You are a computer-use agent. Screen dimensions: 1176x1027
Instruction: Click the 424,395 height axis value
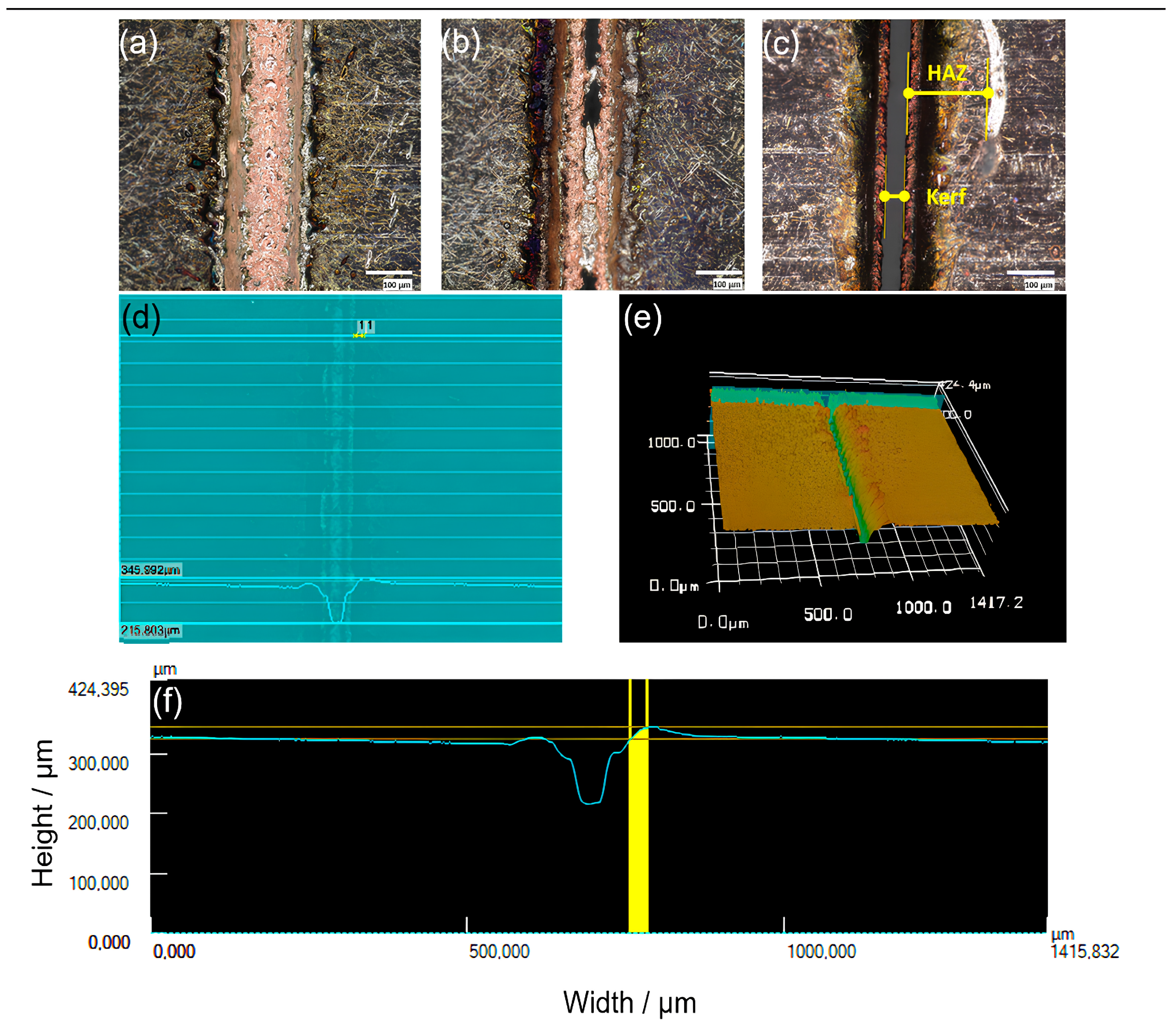pyautogui.click(x=98, y=689)
